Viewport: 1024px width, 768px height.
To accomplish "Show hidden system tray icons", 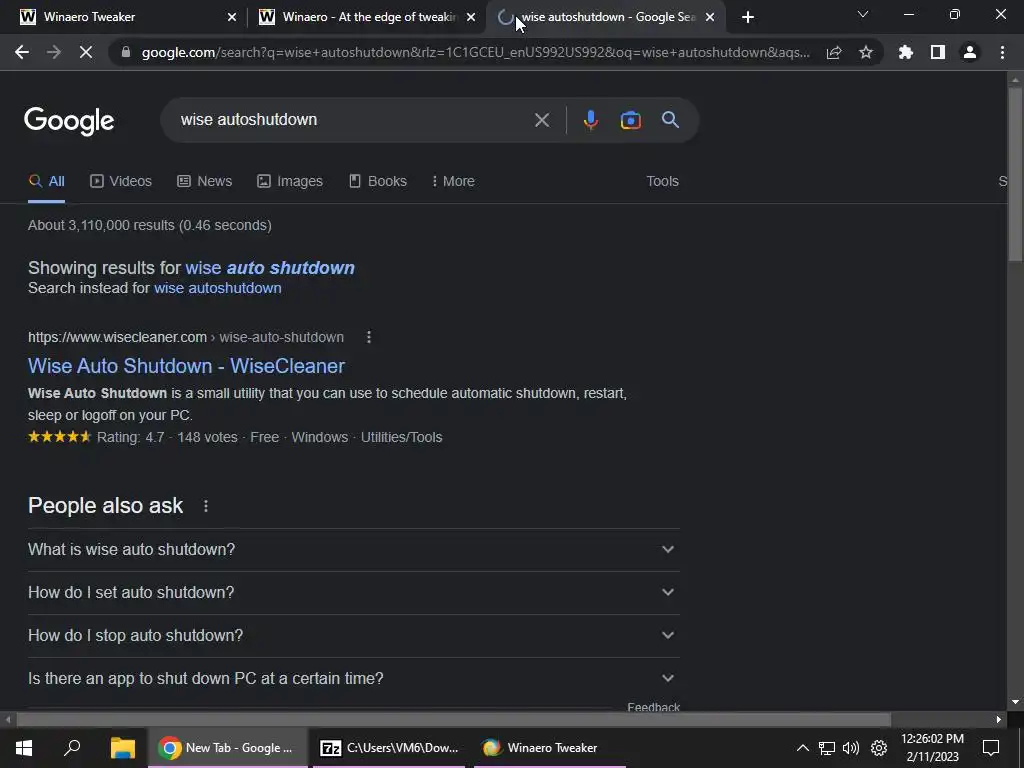I will tap(803, 748).
